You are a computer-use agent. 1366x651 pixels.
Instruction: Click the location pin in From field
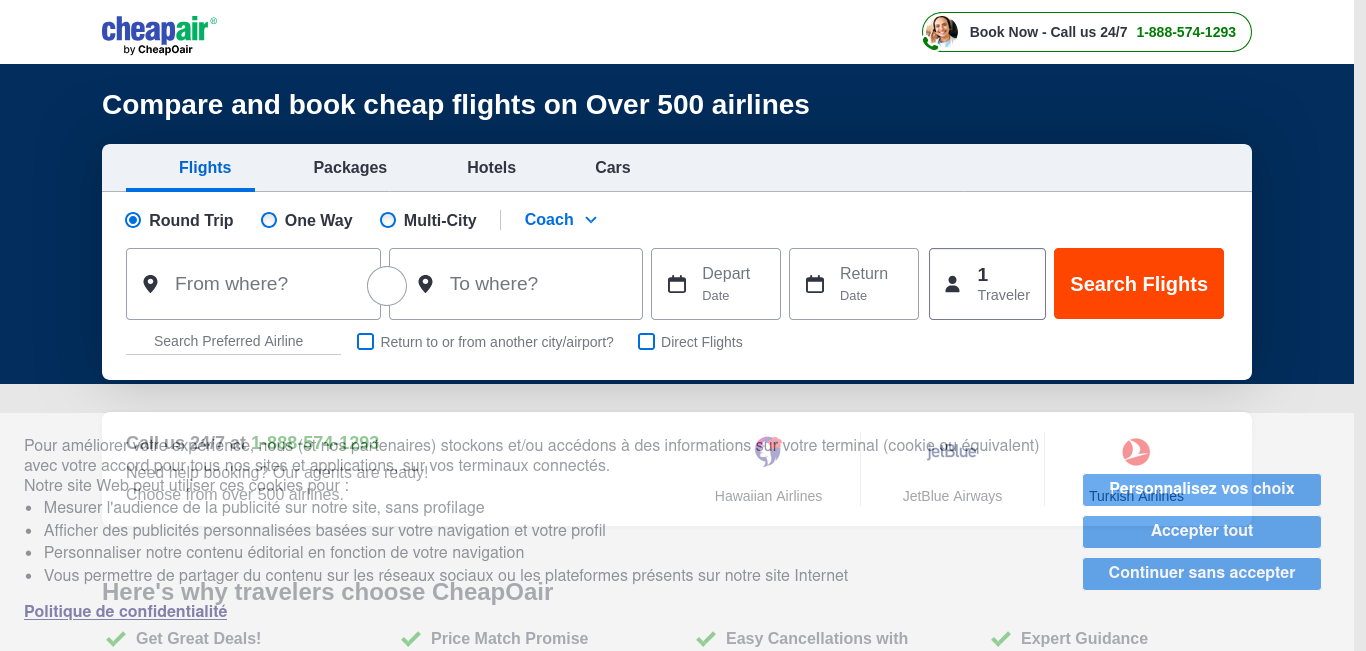pyautogui.click(x=151, y=284)
